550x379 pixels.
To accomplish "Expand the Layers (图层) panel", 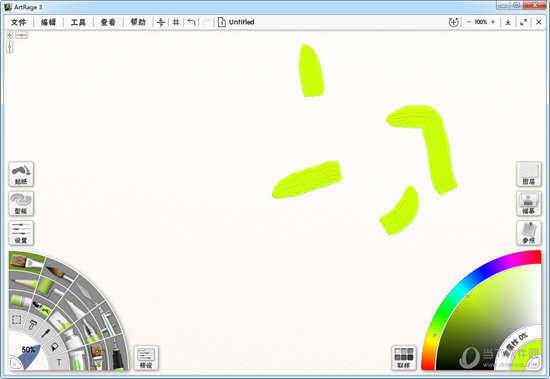I will tap(529, 174).
